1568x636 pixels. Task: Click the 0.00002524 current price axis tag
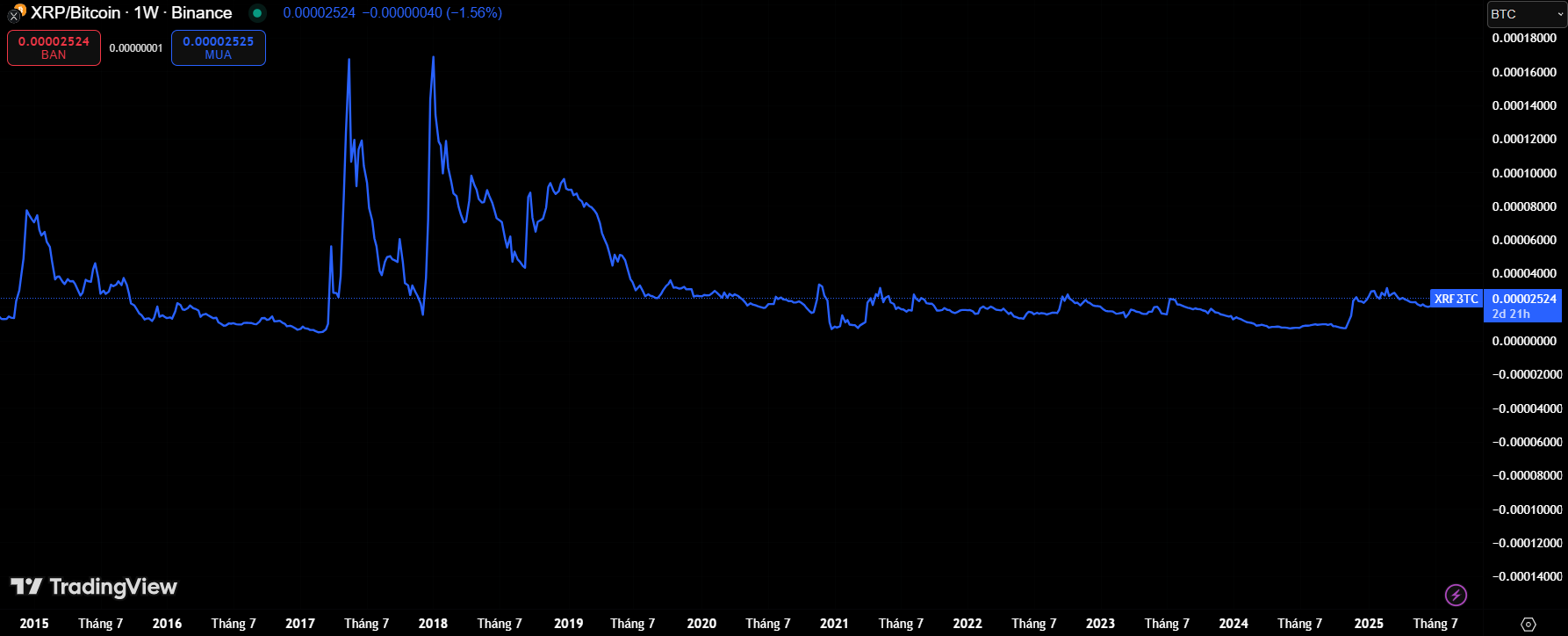(1523, 299)
